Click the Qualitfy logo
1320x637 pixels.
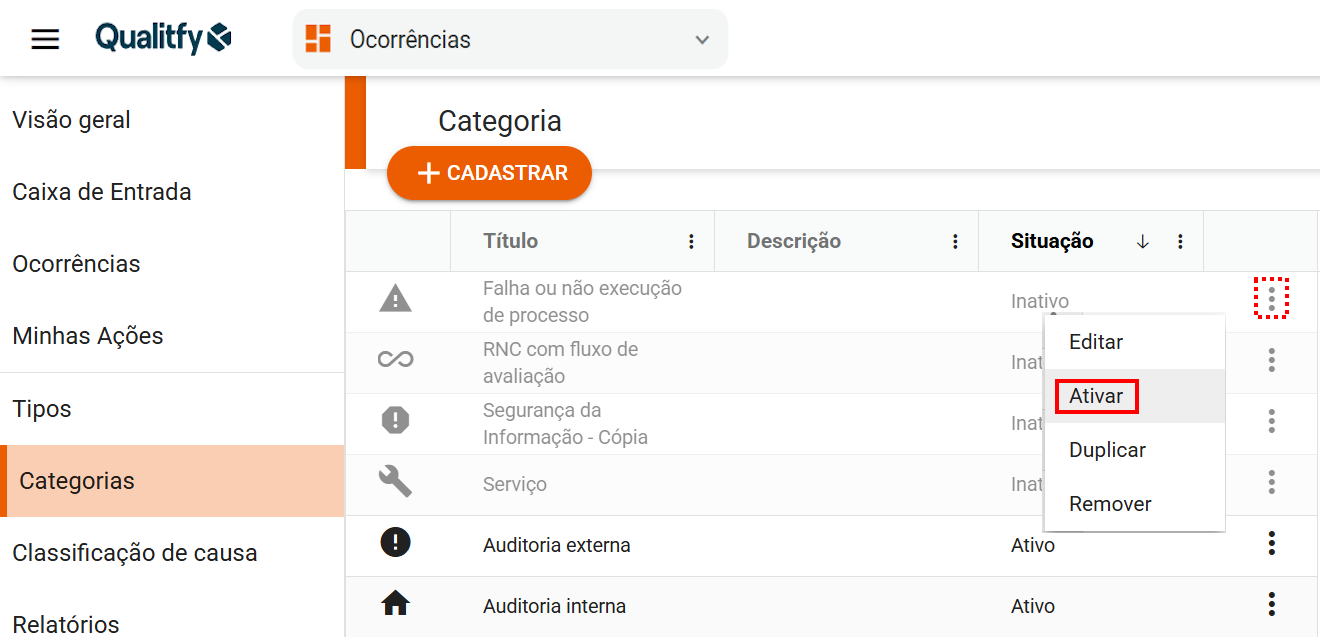[163, 39]
